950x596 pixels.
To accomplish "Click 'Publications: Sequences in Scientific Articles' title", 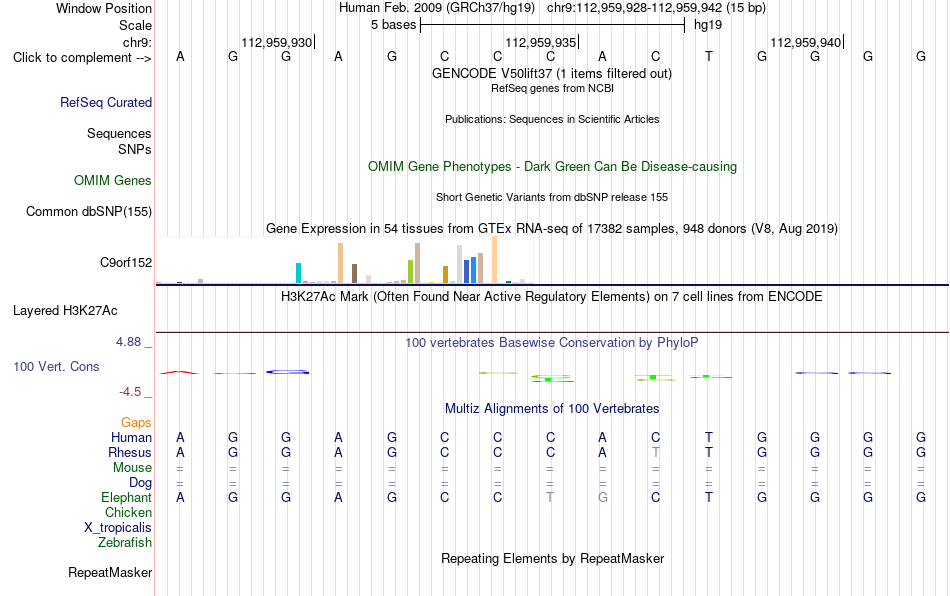I will click(x=552, y=119).
